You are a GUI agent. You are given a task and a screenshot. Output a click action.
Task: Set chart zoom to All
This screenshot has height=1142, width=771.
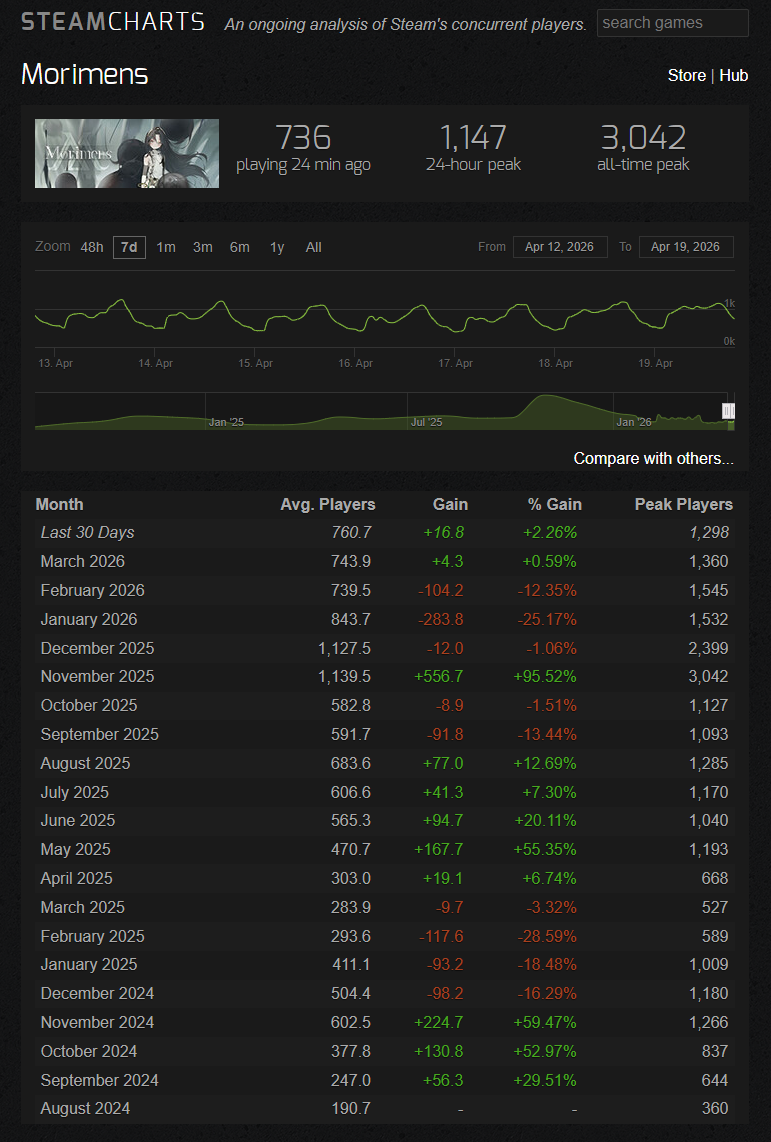(313, 247)
